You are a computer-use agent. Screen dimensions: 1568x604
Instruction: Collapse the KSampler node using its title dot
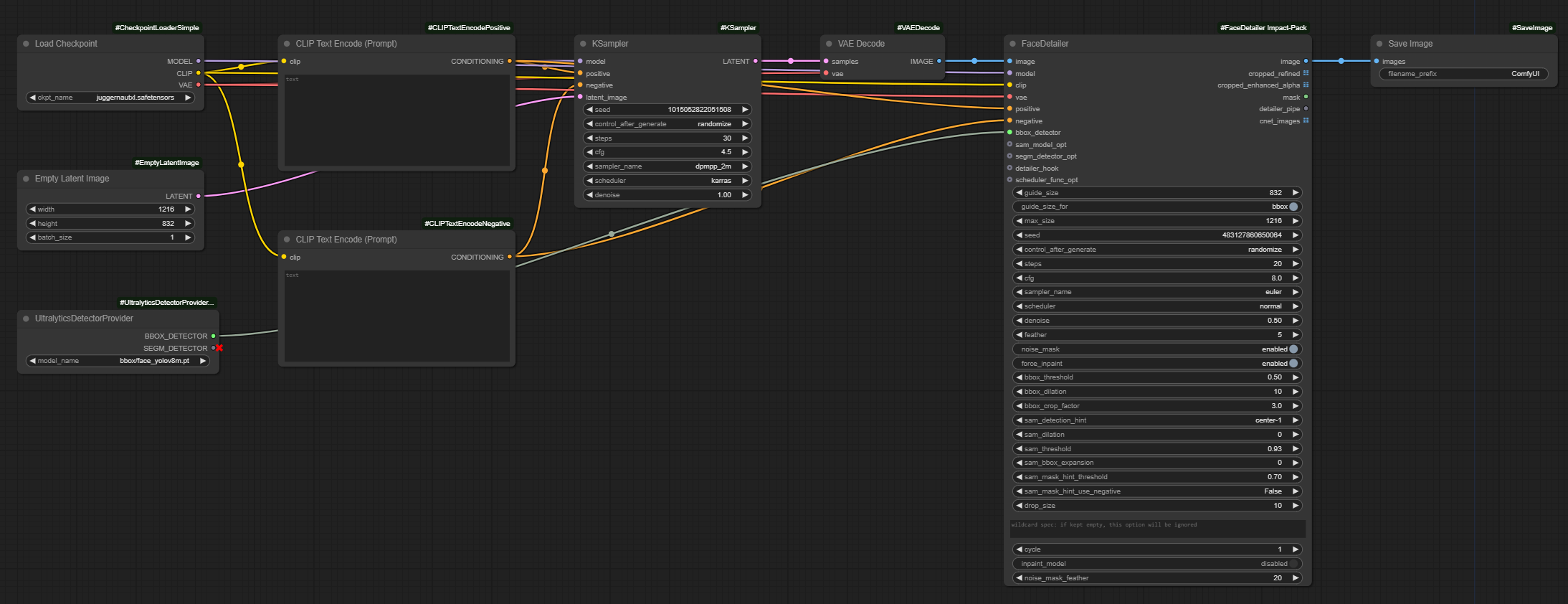coord(584,44)
